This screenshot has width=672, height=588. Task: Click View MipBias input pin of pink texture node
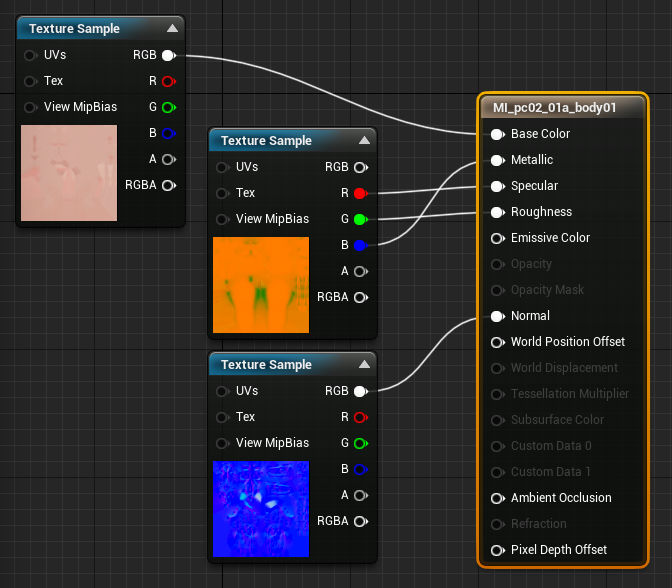[30, 107]
